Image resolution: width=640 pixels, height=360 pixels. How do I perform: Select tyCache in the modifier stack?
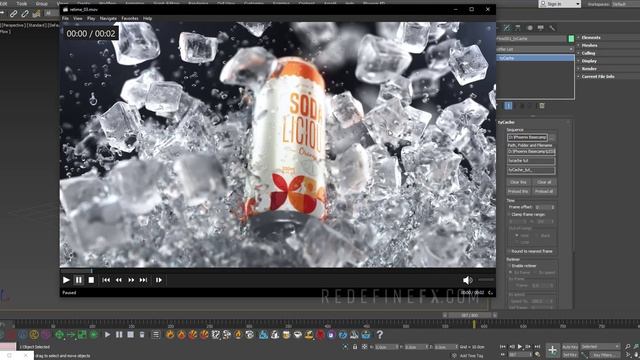535,58
